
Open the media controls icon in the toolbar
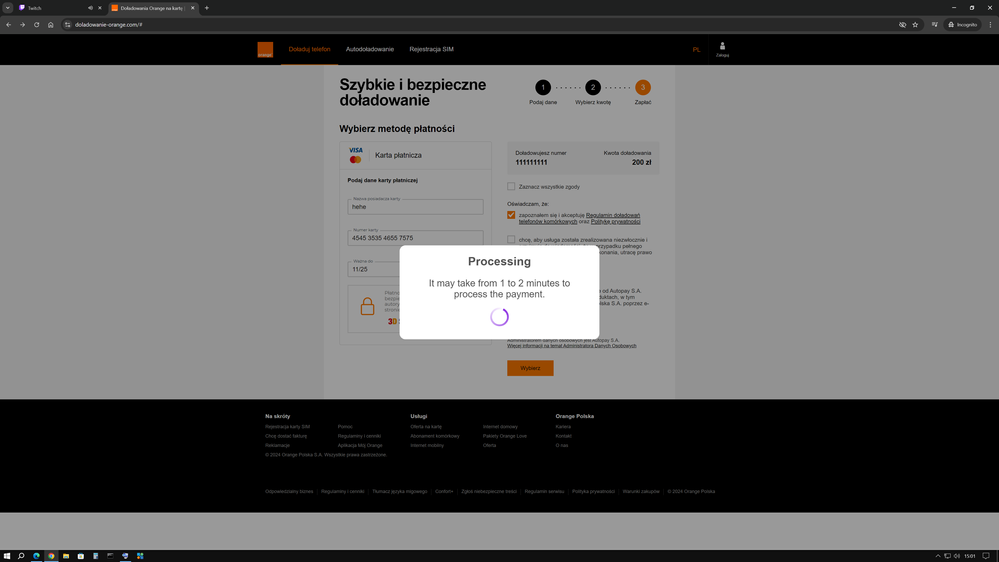click(935, 25)
